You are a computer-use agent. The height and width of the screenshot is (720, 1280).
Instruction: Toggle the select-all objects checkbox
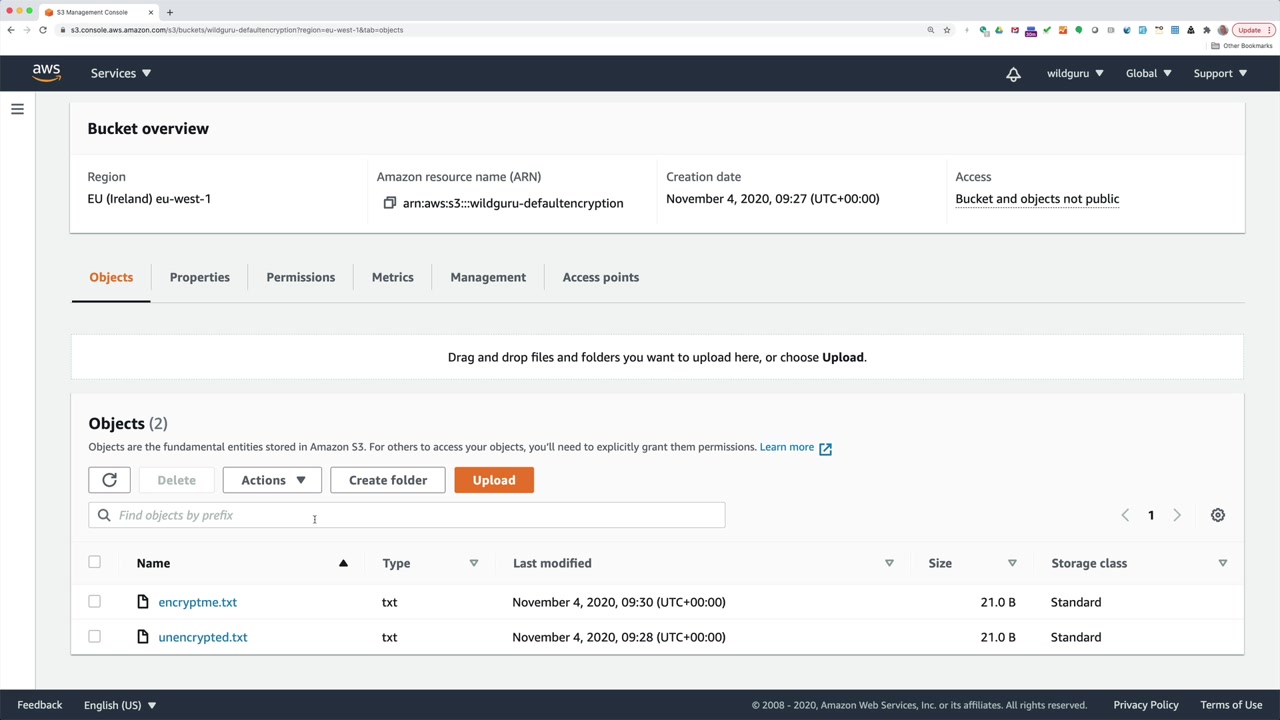click(x=94, y=562)
